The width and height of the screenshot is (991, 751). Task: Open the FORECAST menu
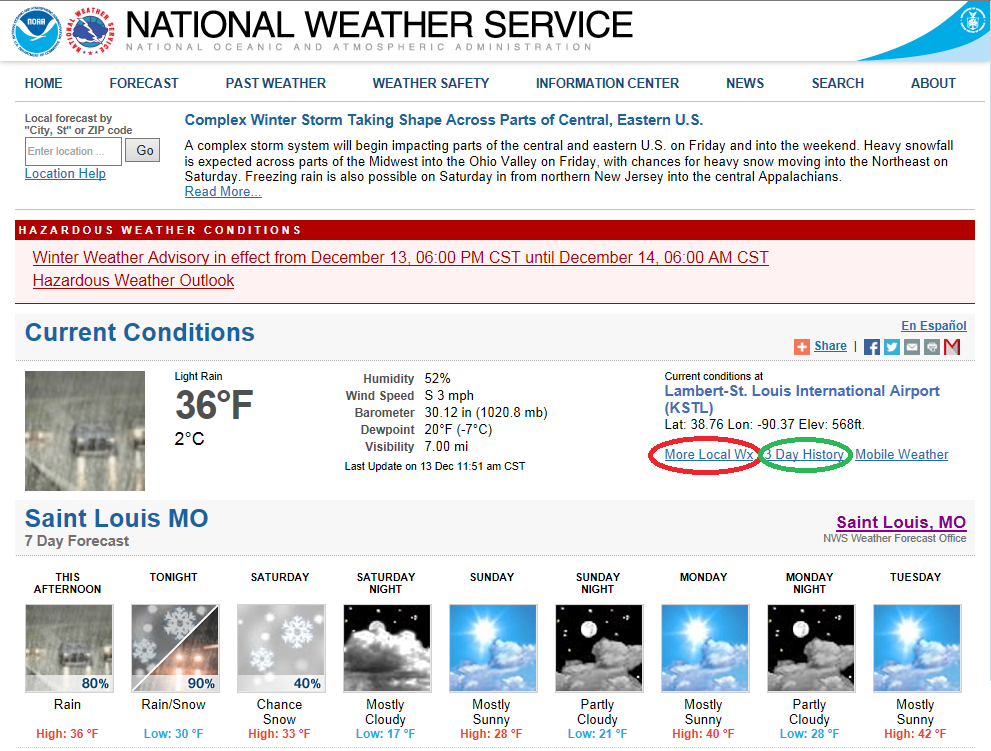[x=144, y=83]
